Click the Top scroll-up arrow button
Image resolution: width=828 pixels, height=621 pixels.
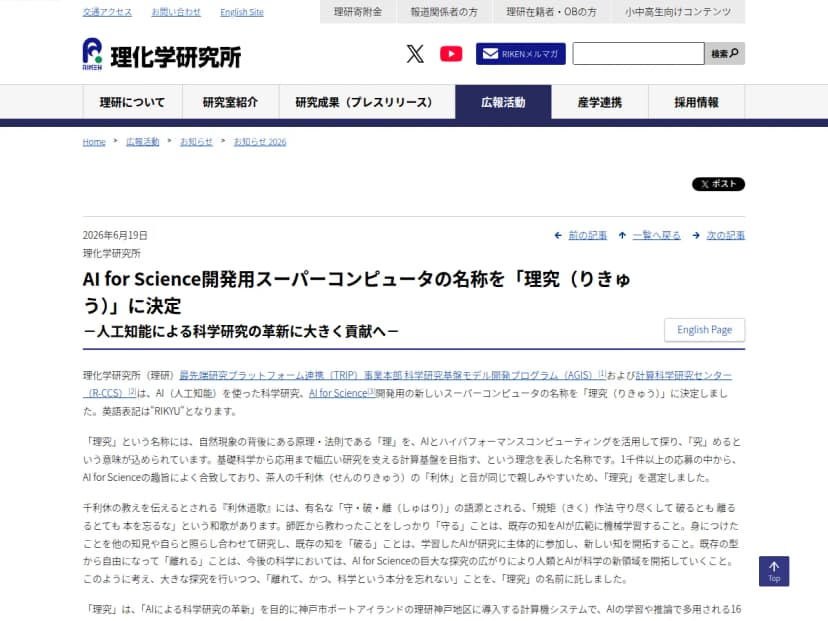[774, 571]
